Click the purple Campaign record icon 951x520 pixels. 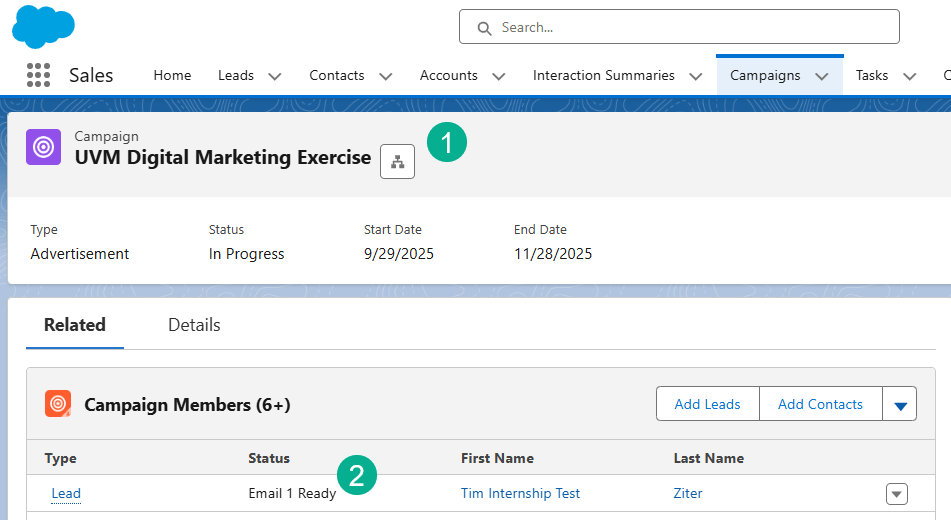(x=43, y=146)
